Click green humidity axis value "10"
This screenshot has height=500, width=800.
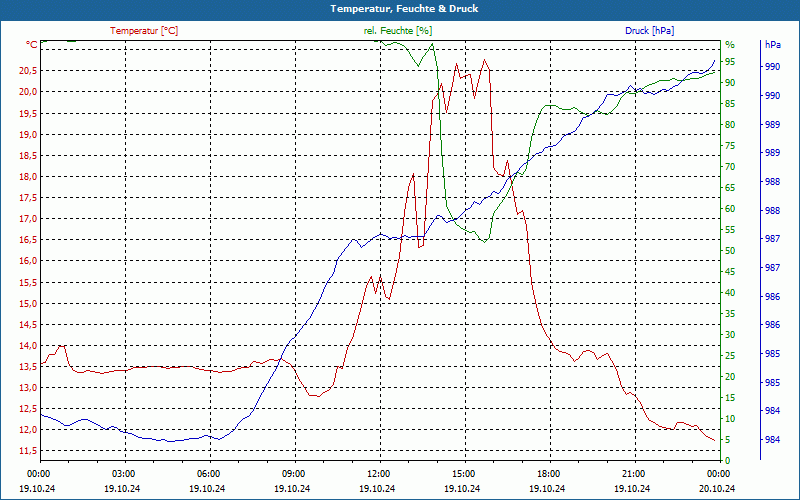(x=730, y=419)
